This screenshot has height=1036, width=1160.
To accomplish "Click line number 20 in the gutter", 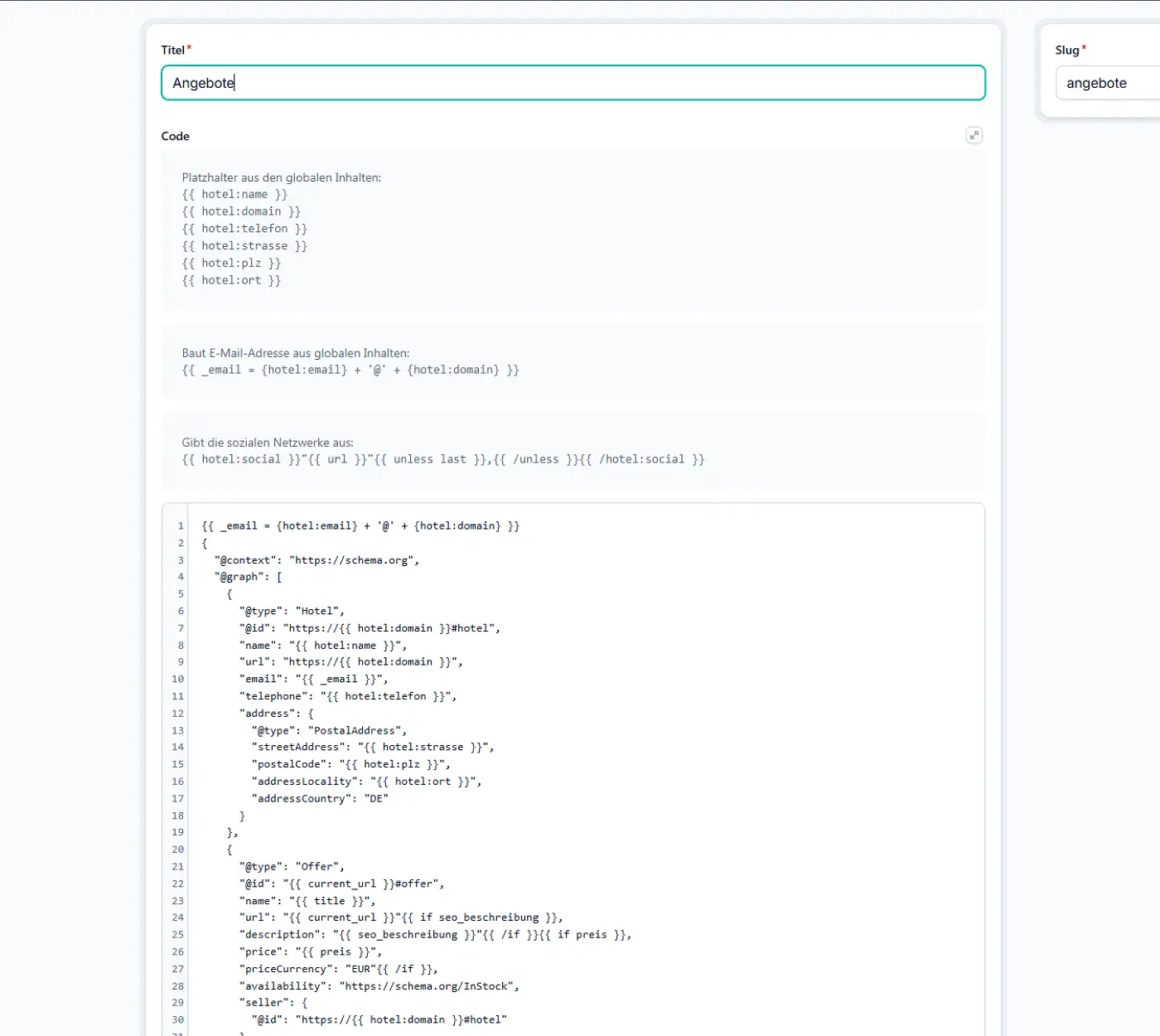I will (177, 850).
